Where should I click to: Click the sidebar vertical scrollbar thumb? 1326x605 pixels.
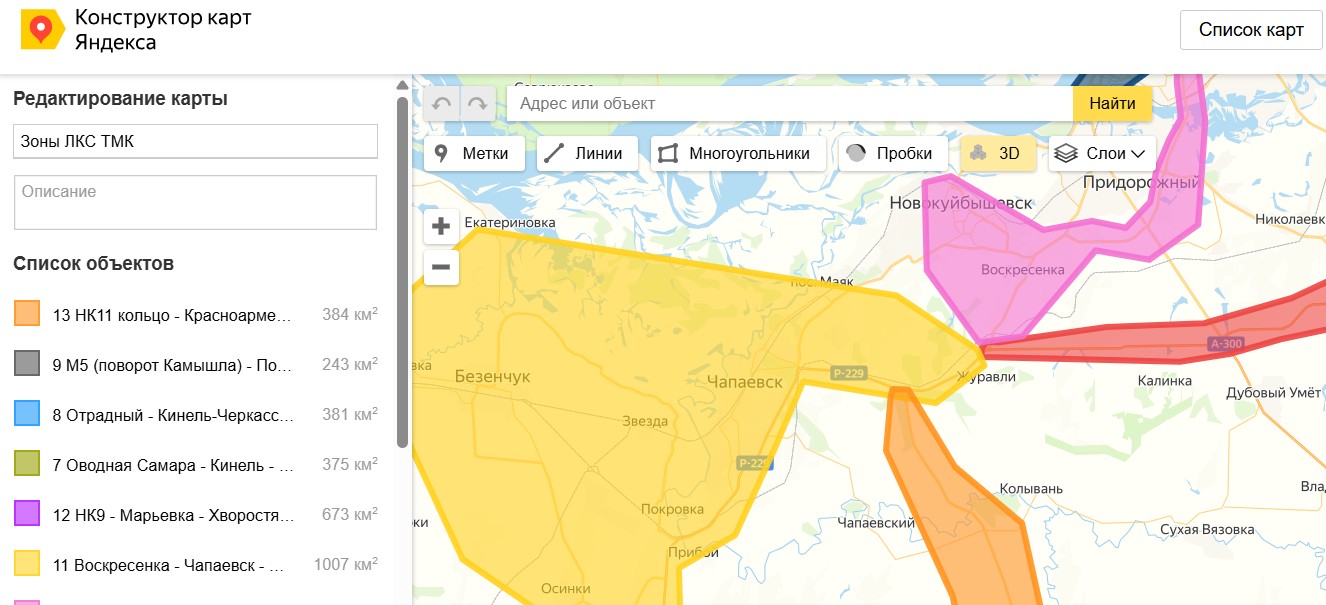(402, 270)
